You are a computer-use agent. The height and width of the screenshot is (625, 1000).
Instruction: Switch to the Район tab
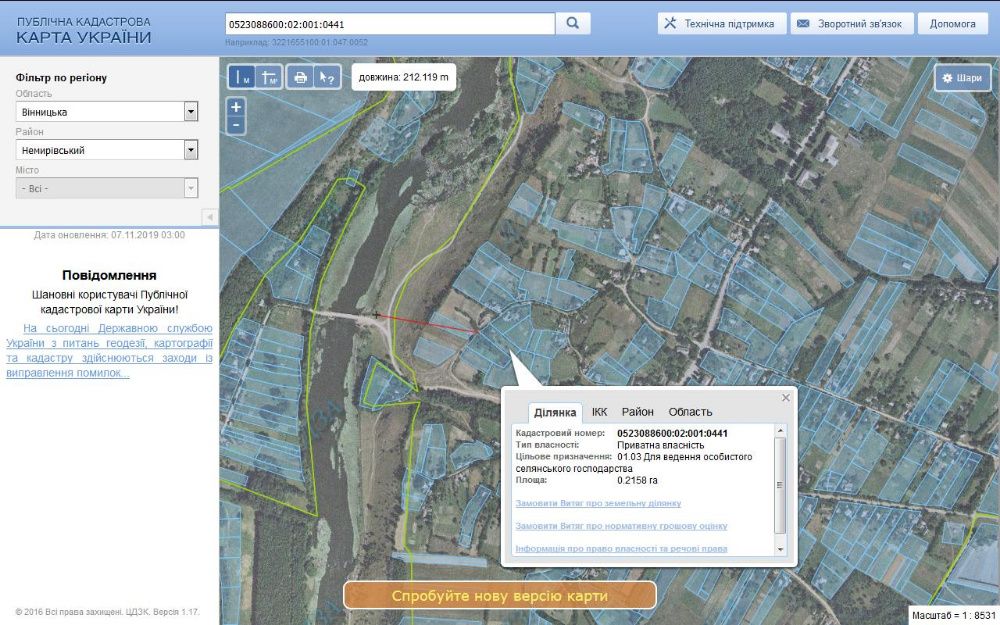tap(638, 412)
